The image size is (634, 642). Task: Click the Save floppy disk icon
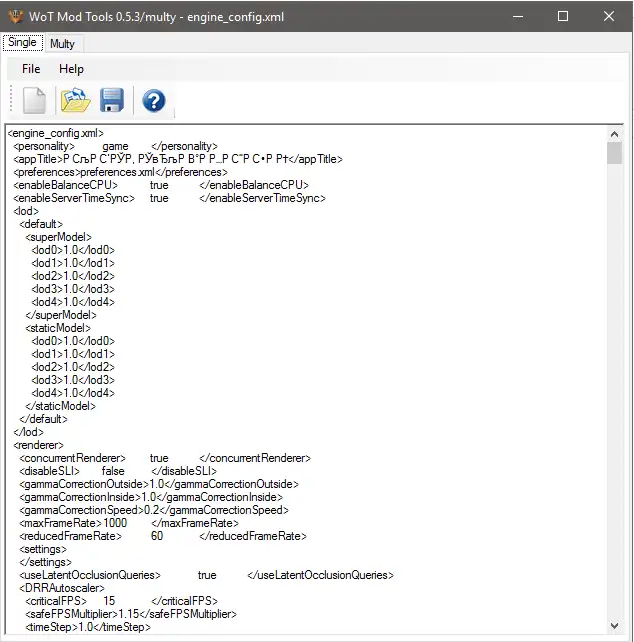[x=112, y=100]
